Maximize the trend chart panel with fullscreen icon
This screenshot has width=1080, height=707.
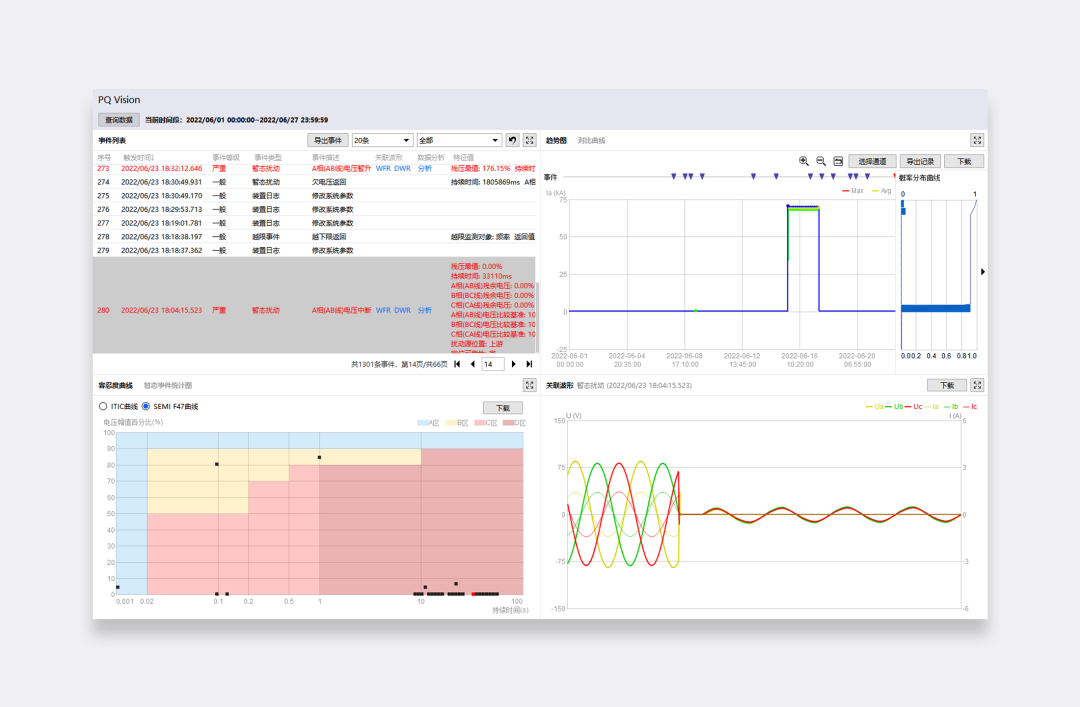click(x=977, y=141)
